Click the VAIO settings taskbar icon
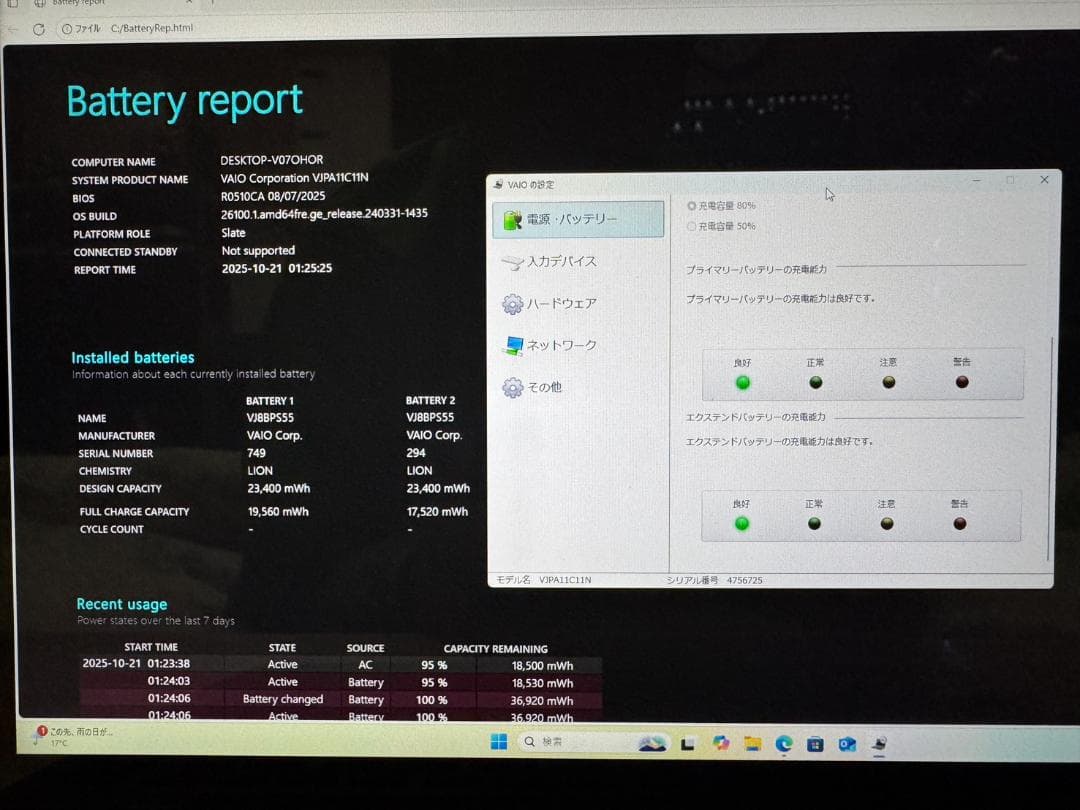The height and width of the screenshot is (810, 1080). [x=878, y=744]
